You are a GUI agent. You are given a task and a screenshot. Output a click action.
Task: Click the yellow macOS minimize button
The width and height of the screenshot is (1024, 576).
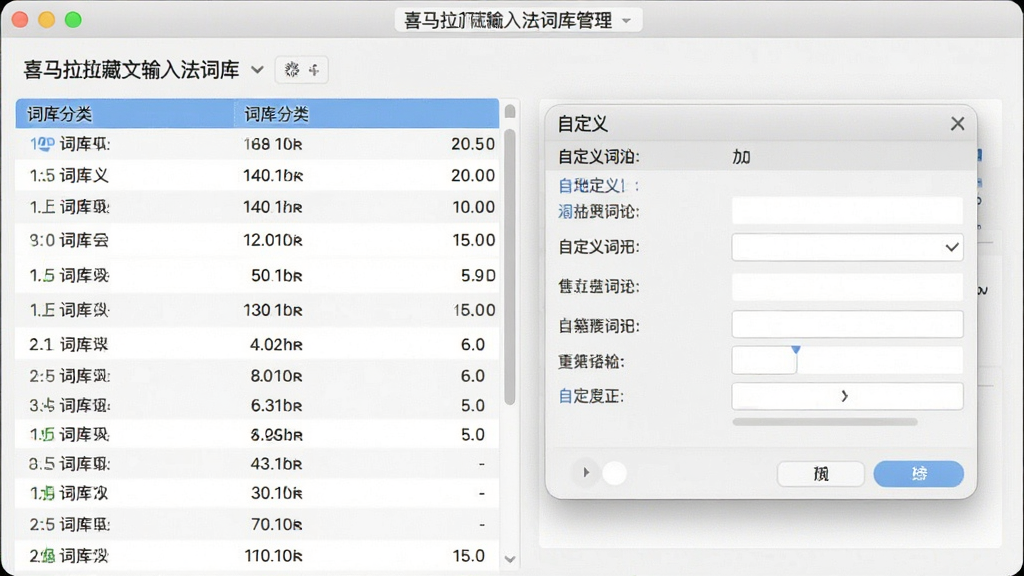(46, 20)
